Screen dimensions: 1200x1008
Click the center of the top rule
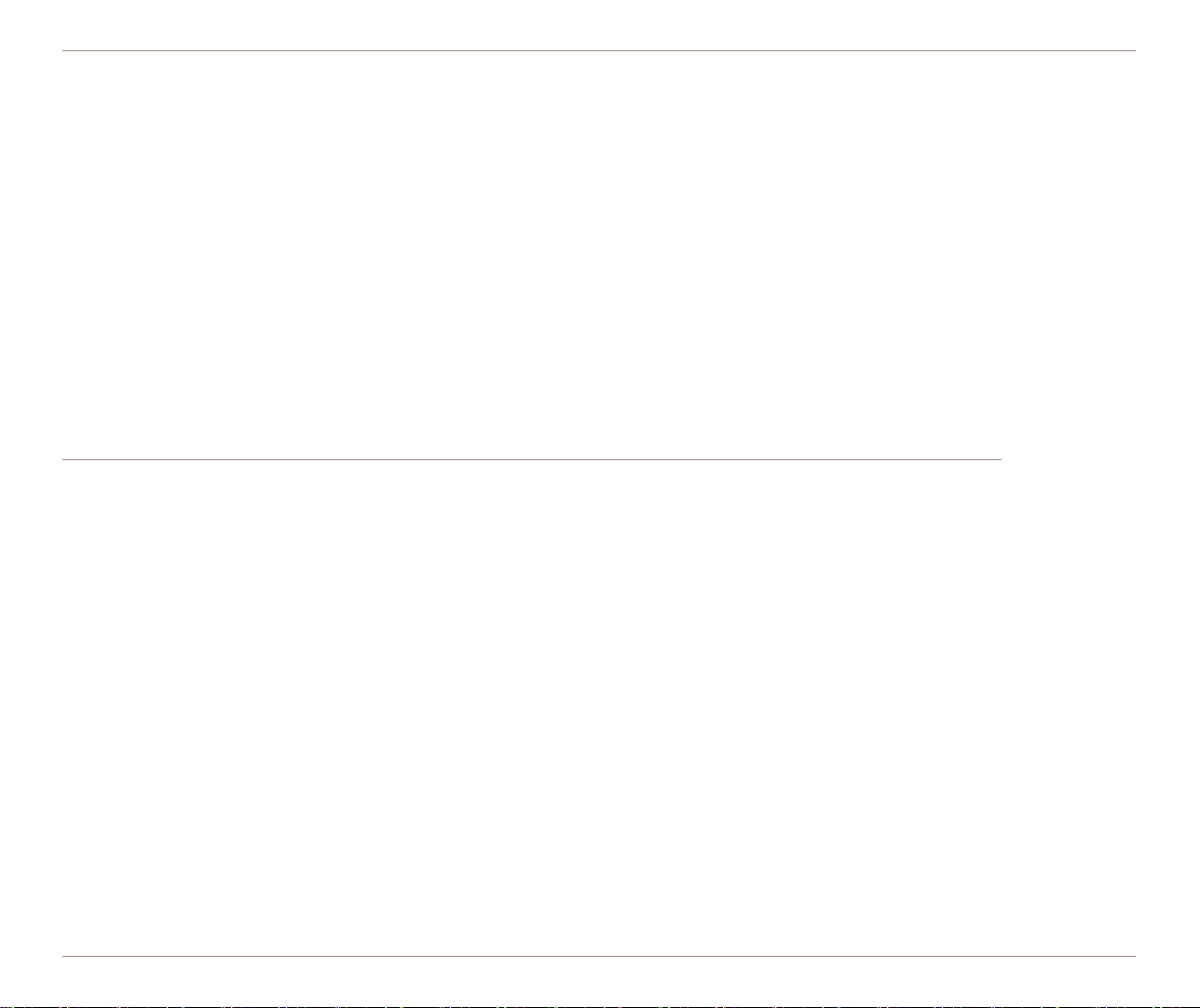point(599,50)
